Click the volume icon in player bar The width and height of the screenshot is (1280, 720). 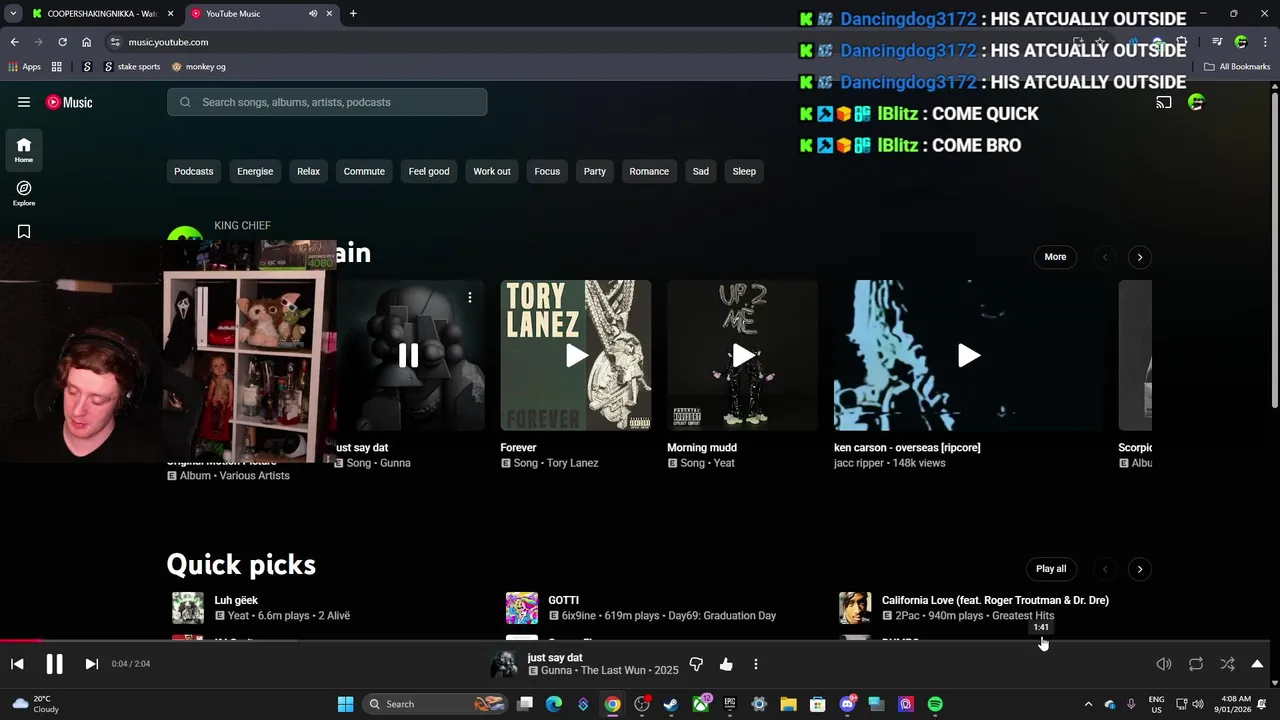pyautogui.click(x=1164, y=664)
